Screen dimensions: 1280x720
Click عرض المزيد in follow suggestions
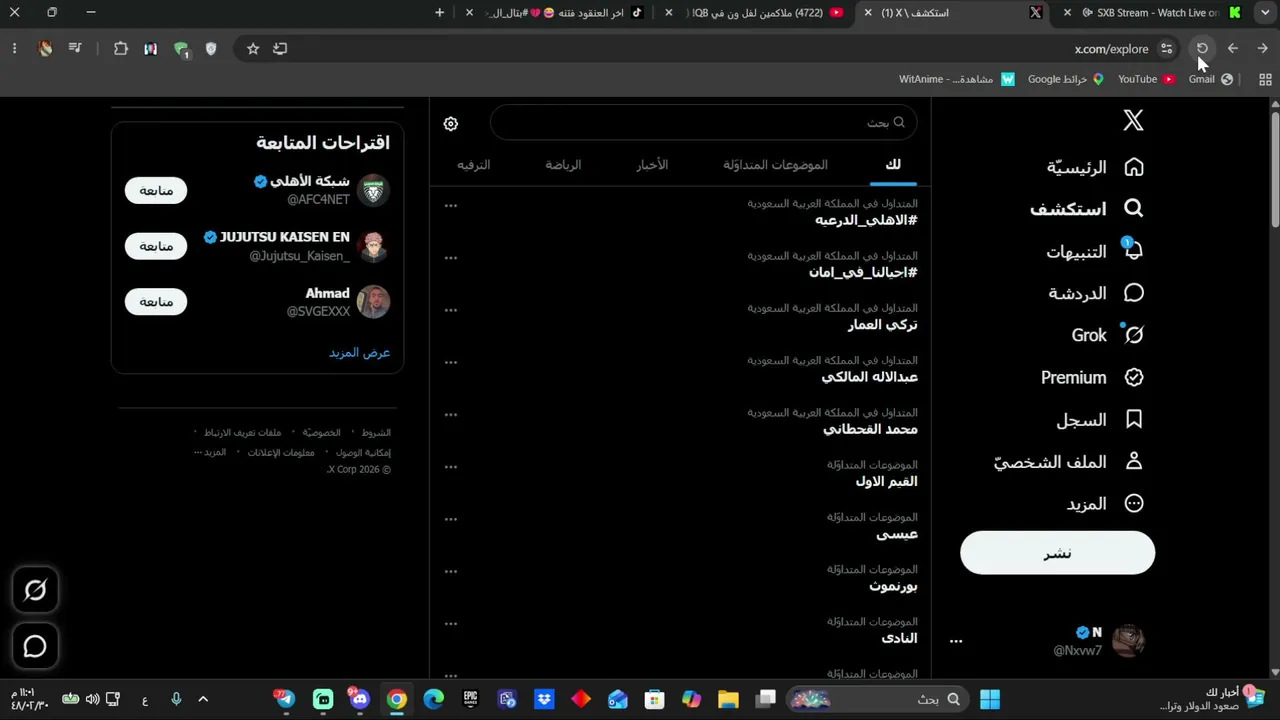coord(360,352)
